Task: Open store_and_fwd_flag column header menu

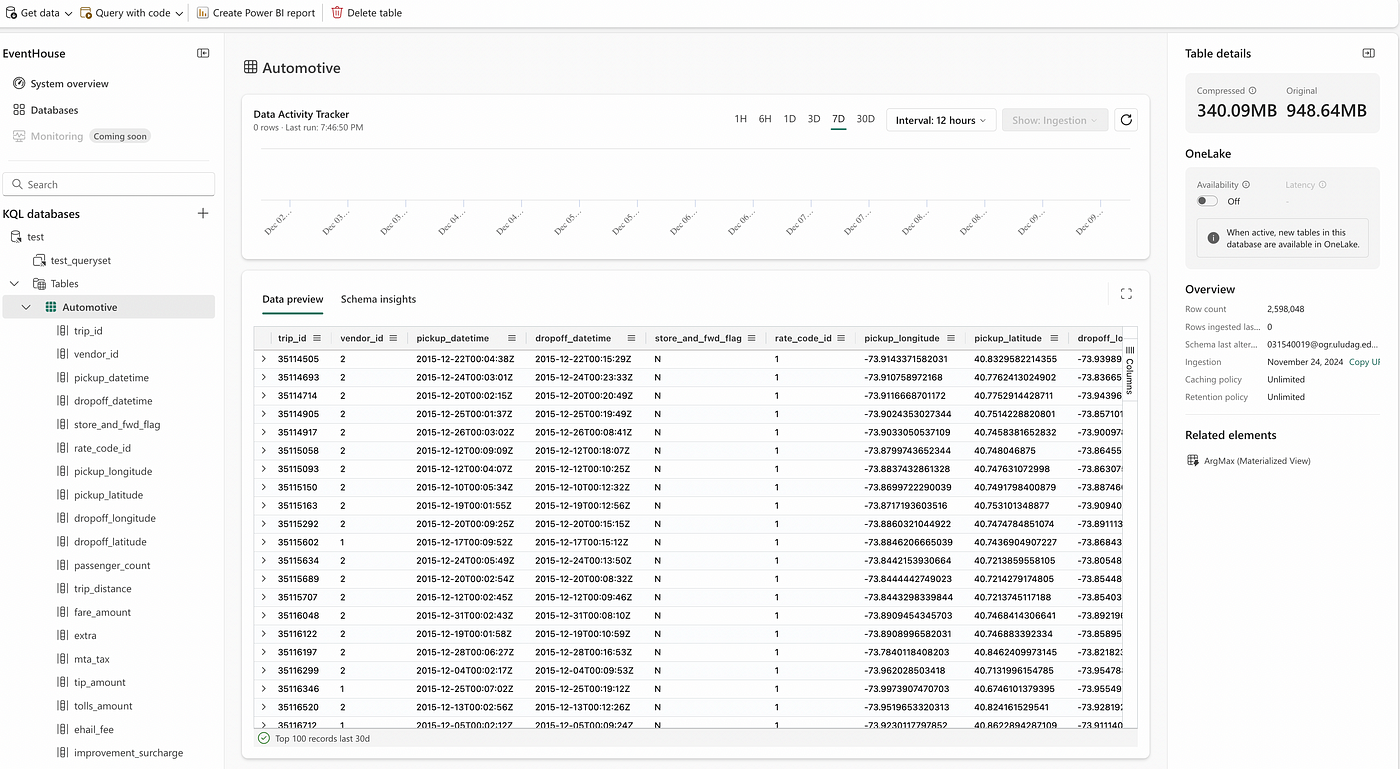Action: [752, 338]
